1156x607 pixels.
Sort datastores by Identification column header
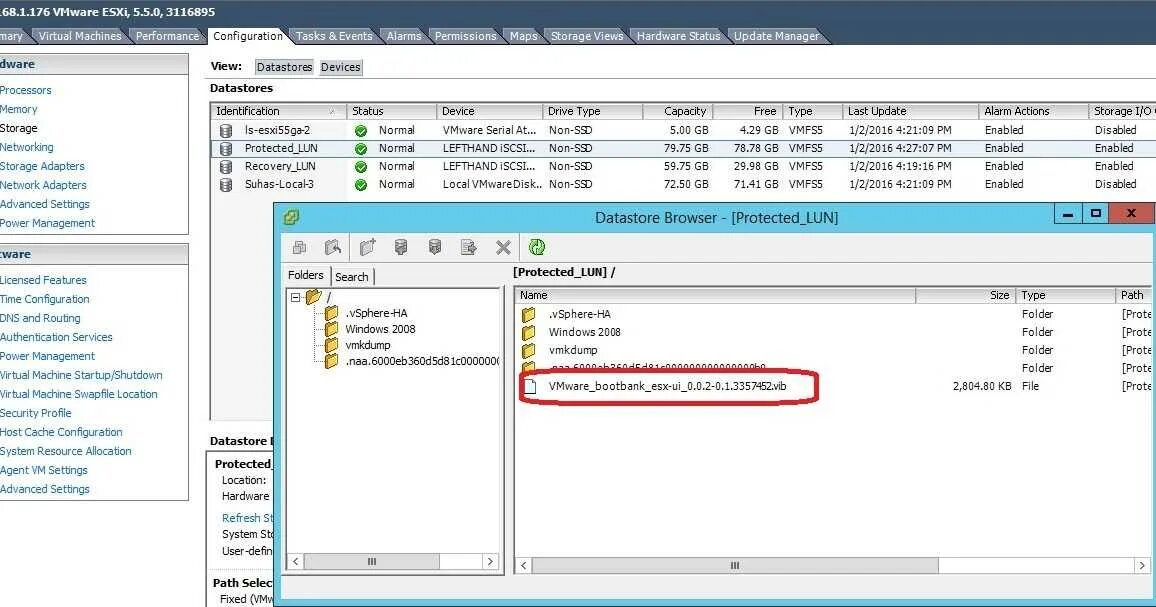click(x=278, y=111)
